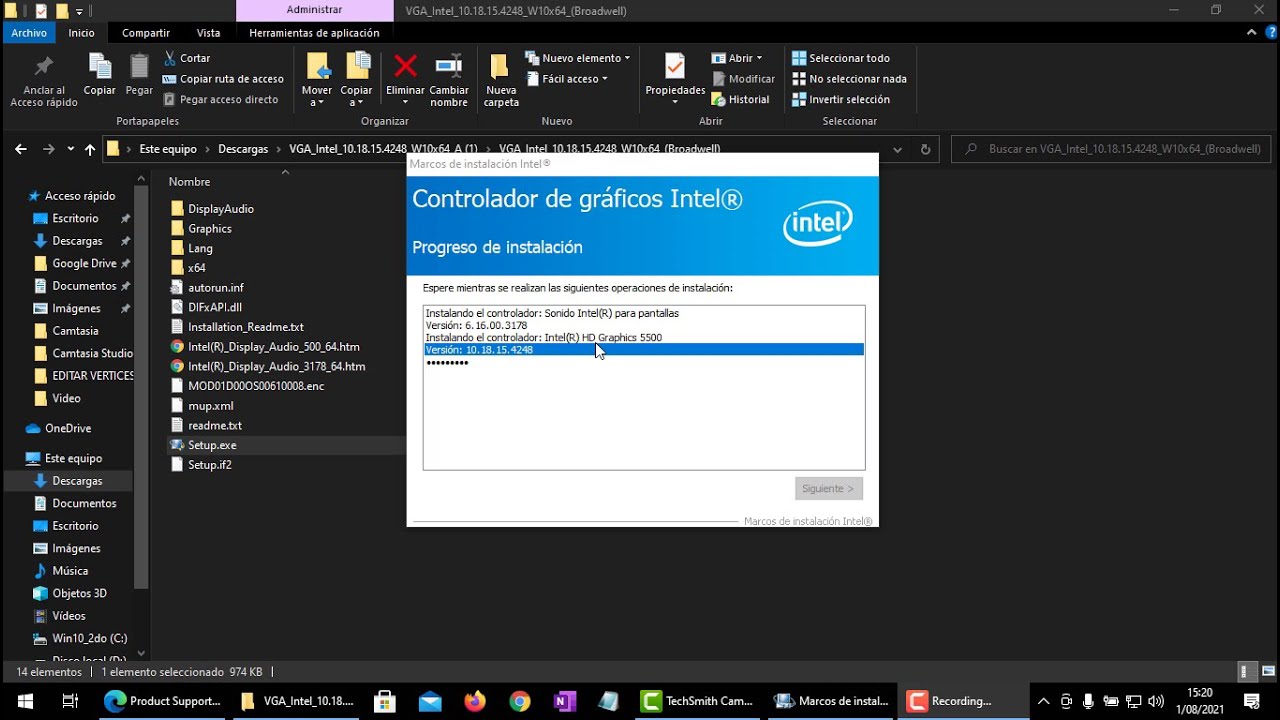
Task: Select Intel(R)_Display_Audio_500_64.htm file
Action: point(273,347)
